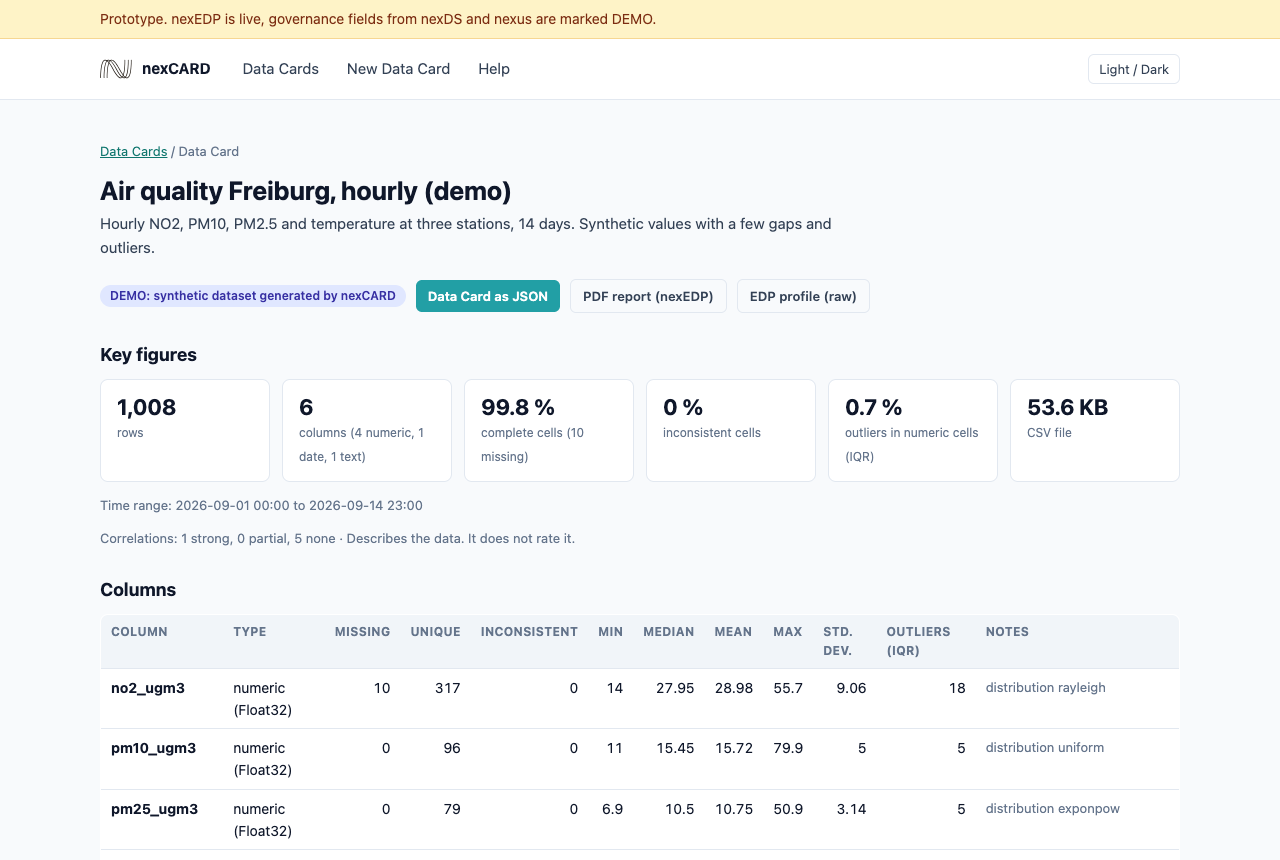Open the EDP profile (raw) button
Image resolution: width=1280 pixels, height=860 pixels.
(803, 296)
